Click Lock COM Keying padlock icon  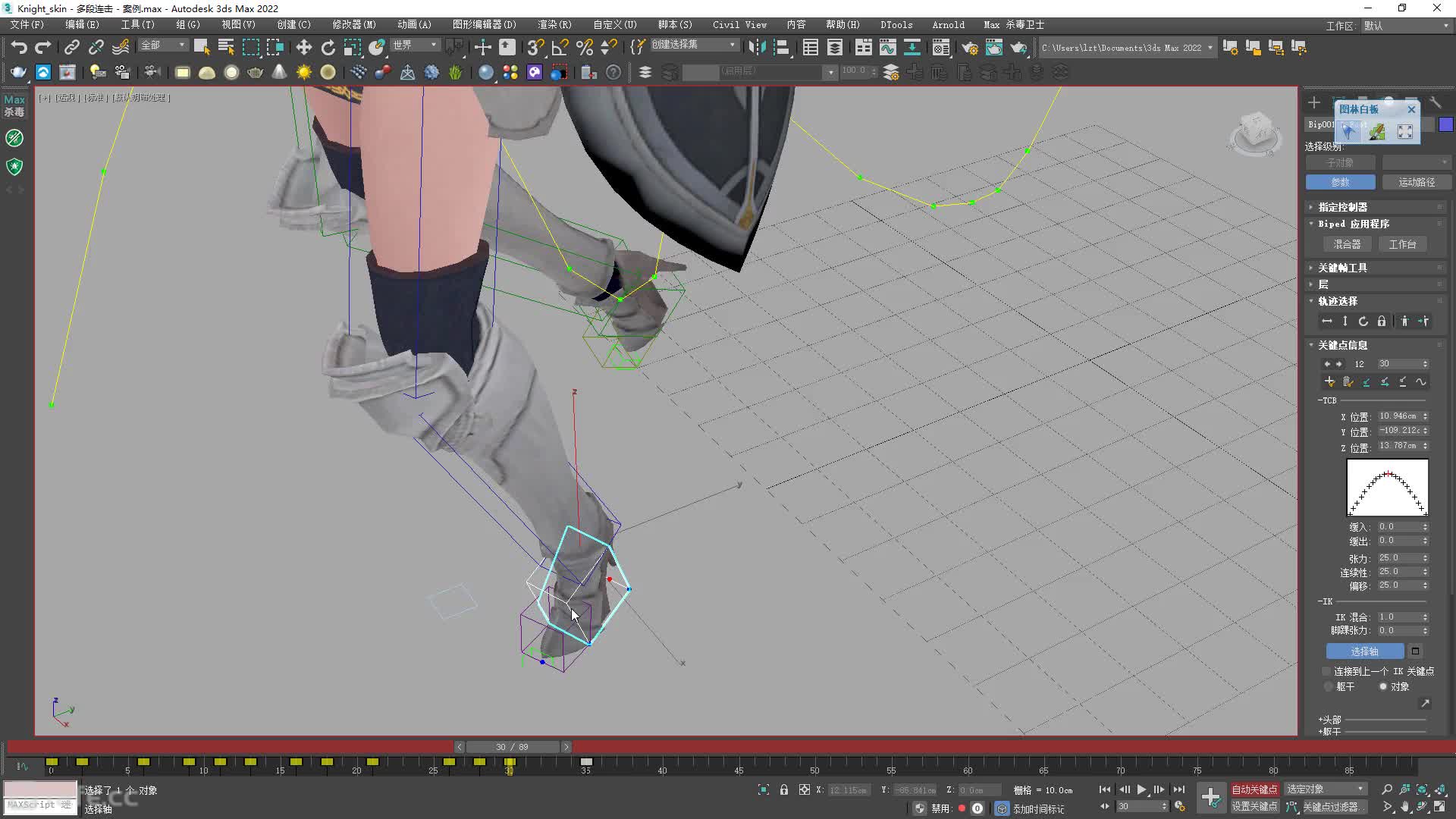point(1382,322)
